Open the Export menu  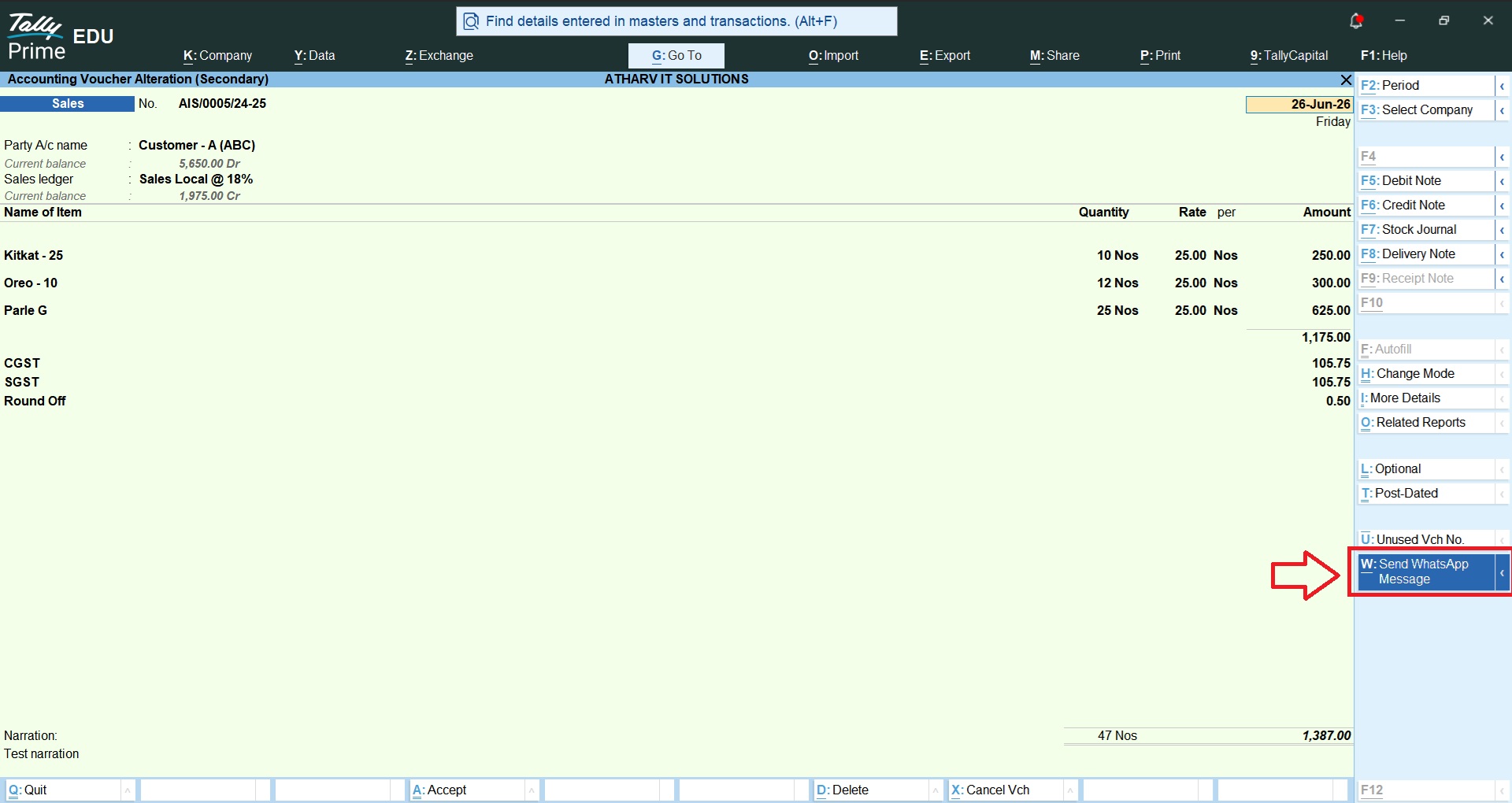[945, 56]
